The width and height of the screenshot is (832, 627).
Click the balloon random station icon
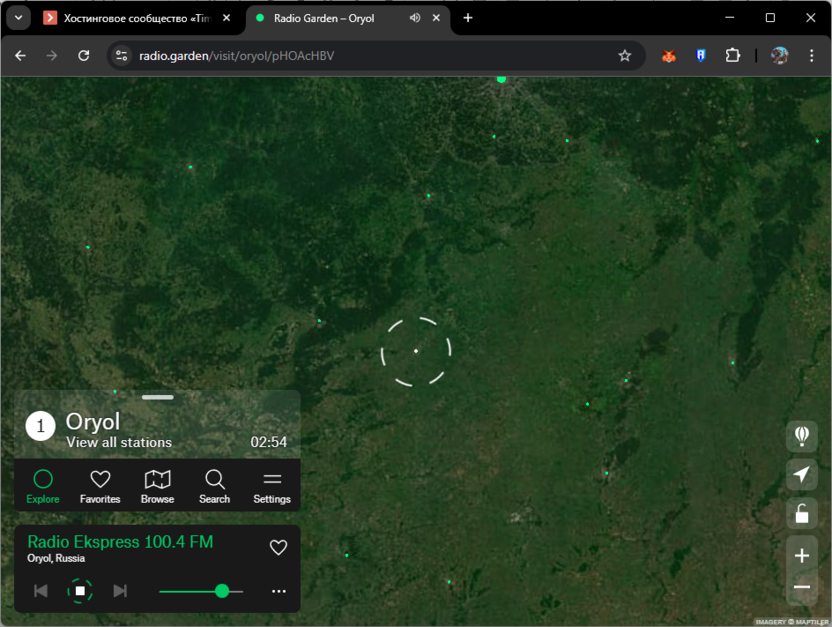click(801, 436)
